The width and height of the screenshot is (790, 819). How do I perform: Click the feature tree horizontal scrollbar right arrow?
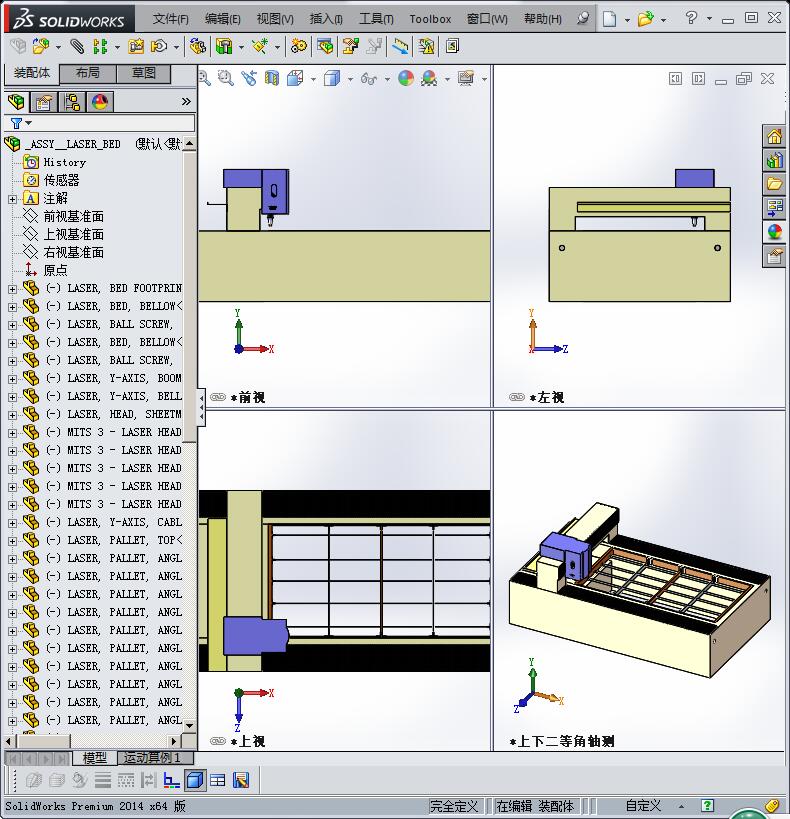point(175,741)
